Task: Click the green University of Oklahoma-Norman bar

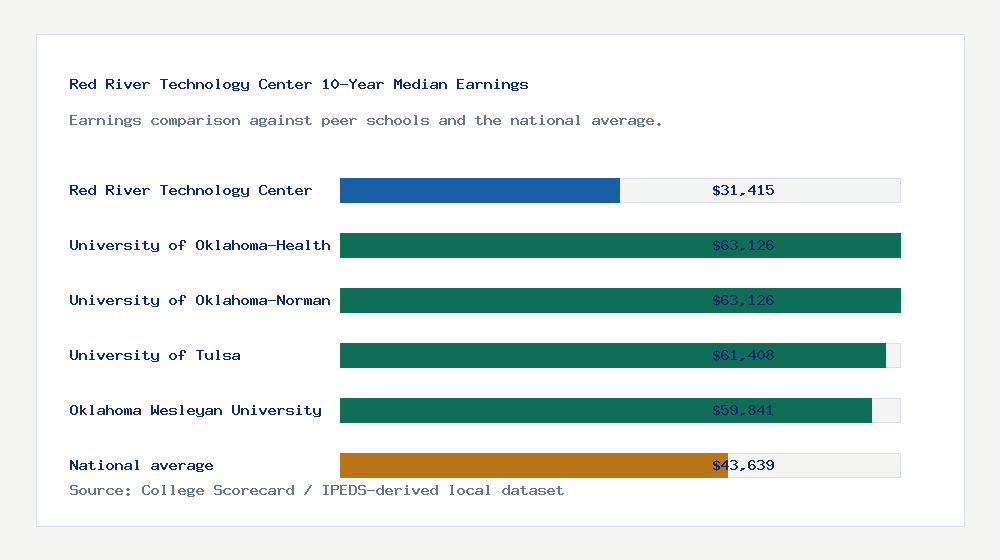Action: point(620,300)
